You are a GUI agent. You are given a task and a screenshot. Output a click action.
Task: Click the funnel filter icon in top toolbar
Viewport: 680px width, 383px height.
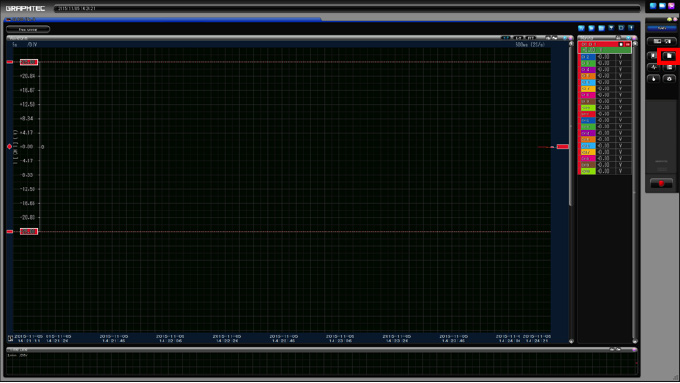tap(611, 28)
